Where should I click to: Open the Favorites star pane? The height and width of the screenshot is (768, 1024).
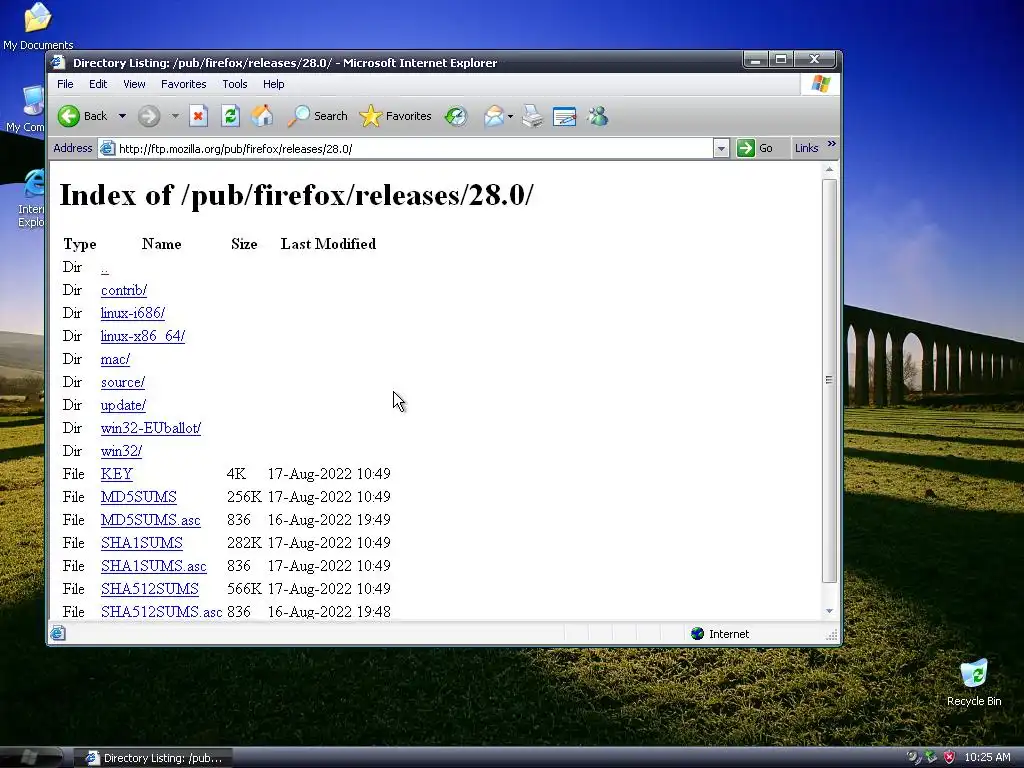(396, 116)
